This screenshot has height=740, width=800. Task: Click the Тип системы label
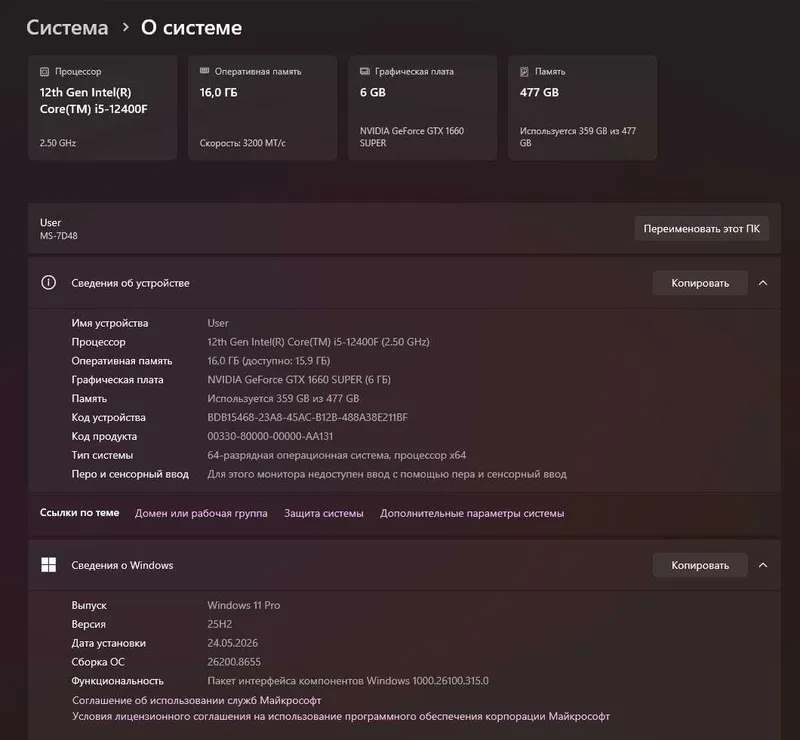(102, 455)
